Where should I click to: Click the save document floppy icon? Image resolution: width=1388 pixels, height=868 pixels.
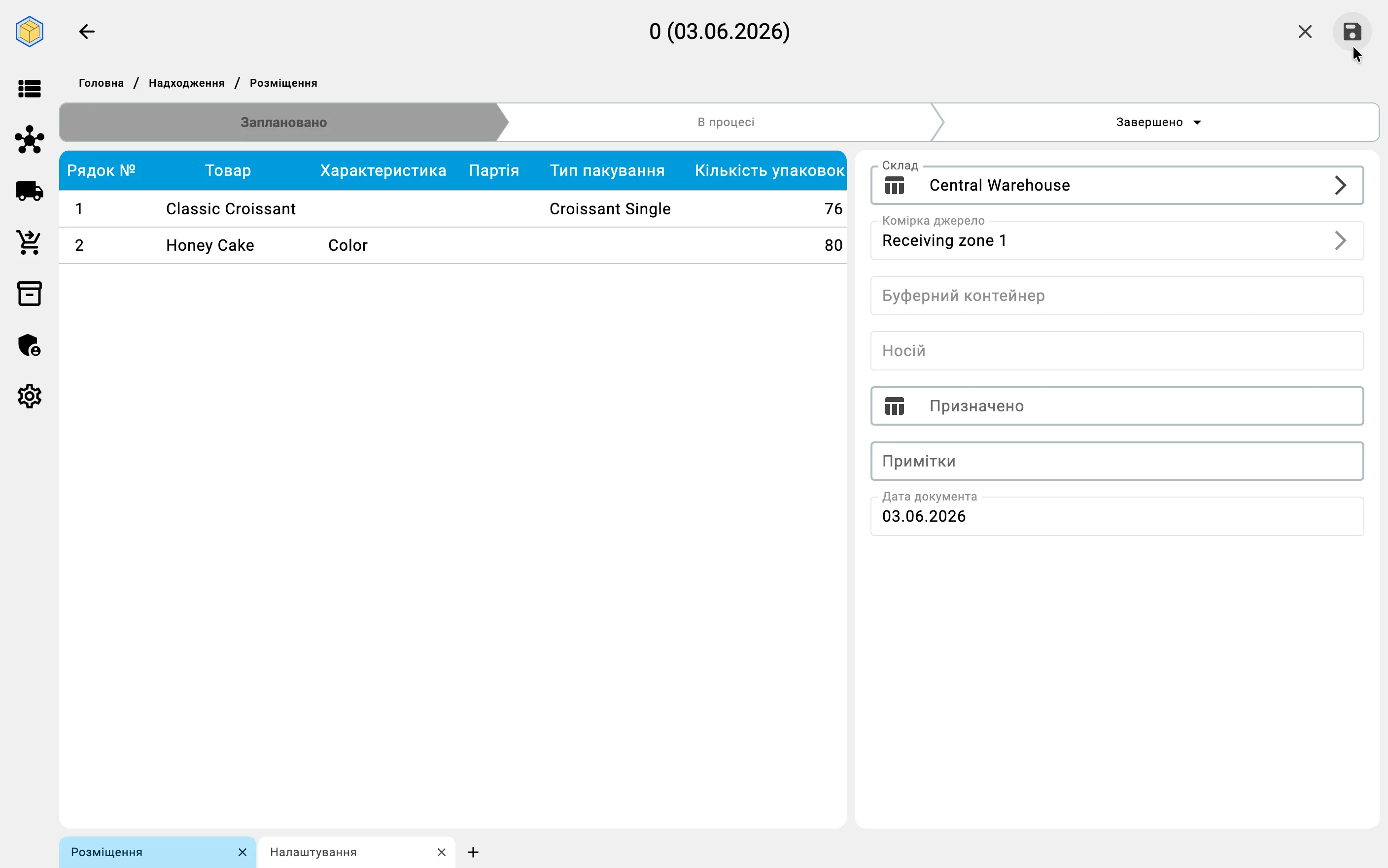(1352, 32)
